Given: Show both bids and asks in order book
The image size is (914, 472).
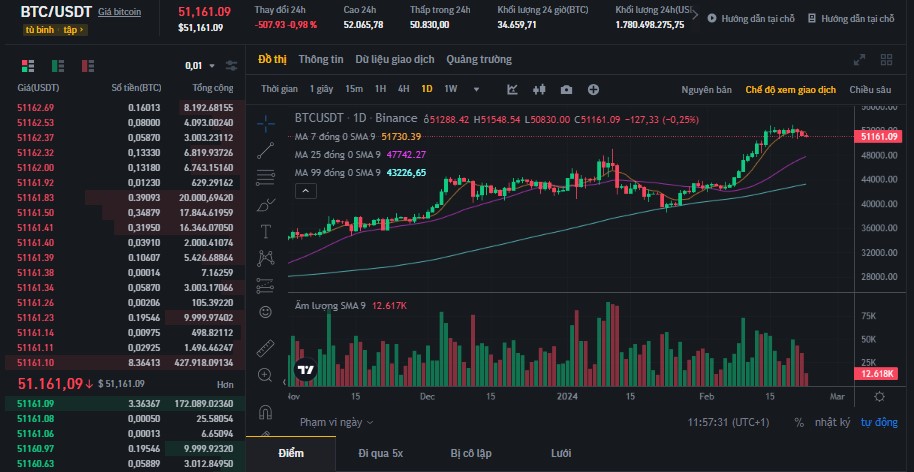Looking at the screenshot, I should [x=28, y=66].
